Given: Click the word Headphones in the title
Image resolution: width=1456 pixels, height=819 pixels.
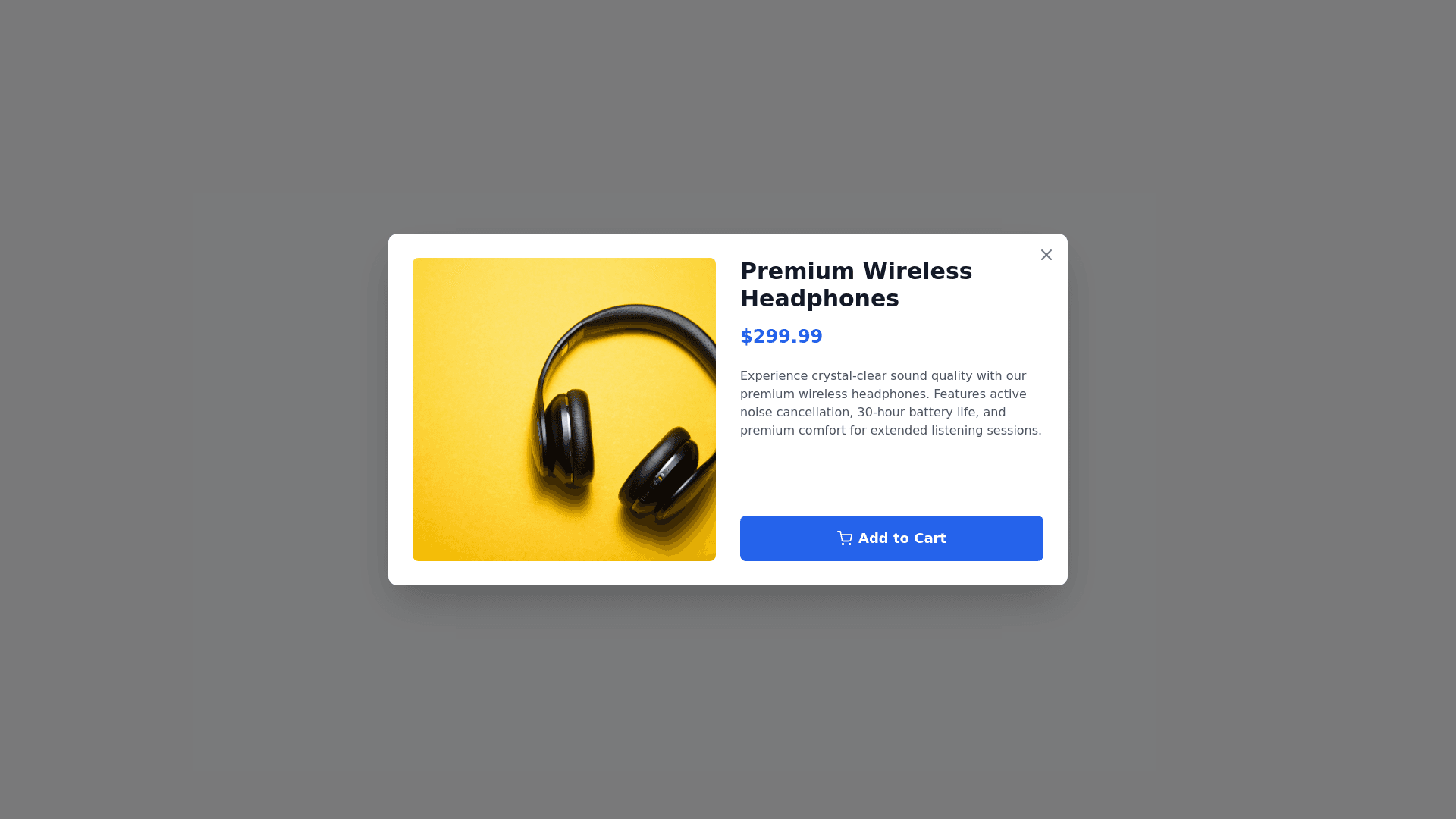Looking at the screenshot, I should click(x=819, y=299).
